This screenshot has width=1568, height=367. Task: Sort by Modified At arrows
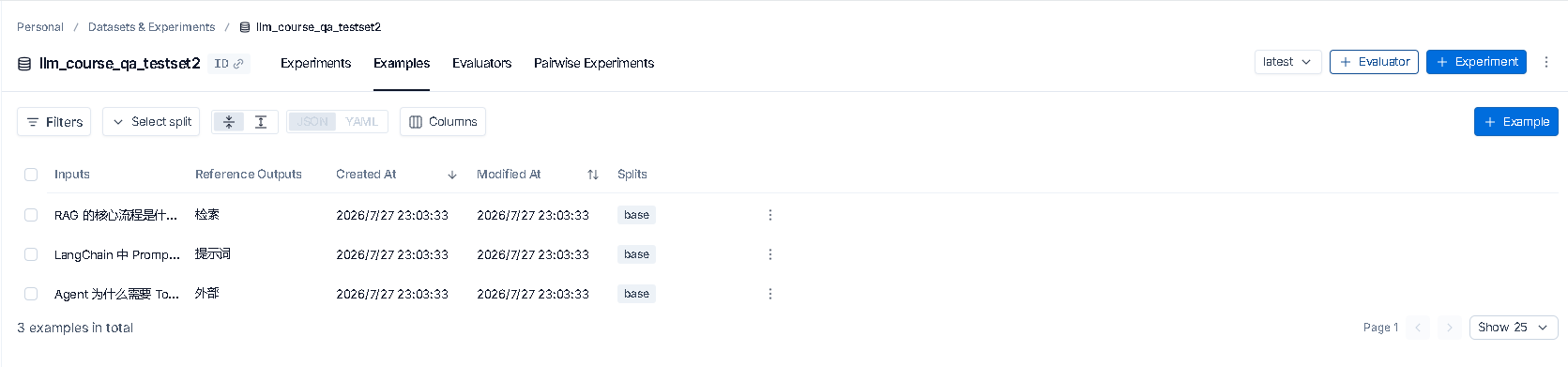[593, 175]
